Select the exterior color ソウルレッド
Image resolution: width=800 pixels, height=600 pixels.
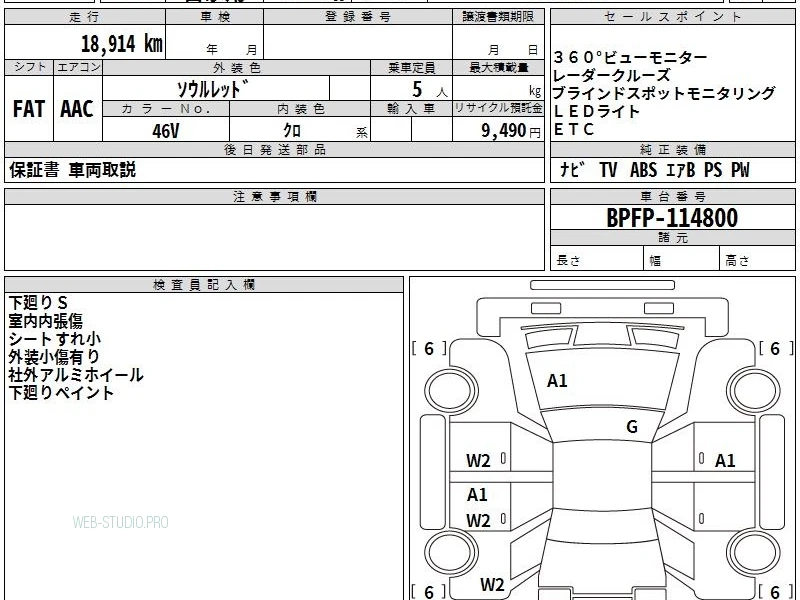pyautogui.click(x=213, y=89)
